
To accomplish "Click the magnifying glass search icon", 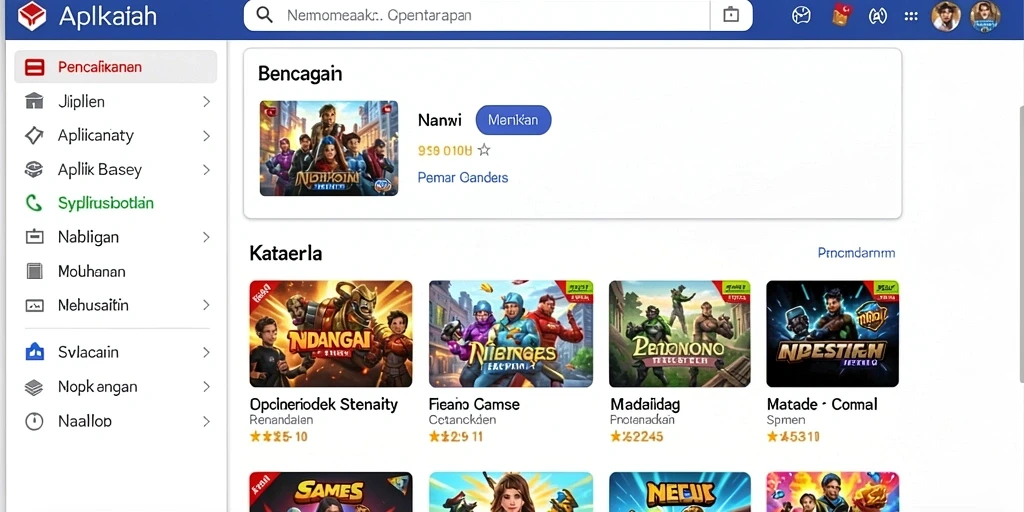I will [x=264, y=15].
